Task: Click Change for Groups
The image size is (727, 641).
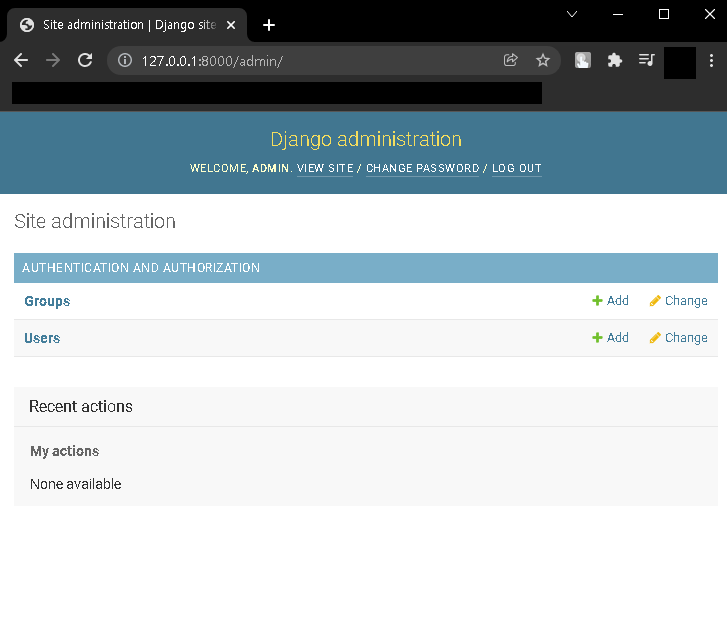Action: point(679,301)
